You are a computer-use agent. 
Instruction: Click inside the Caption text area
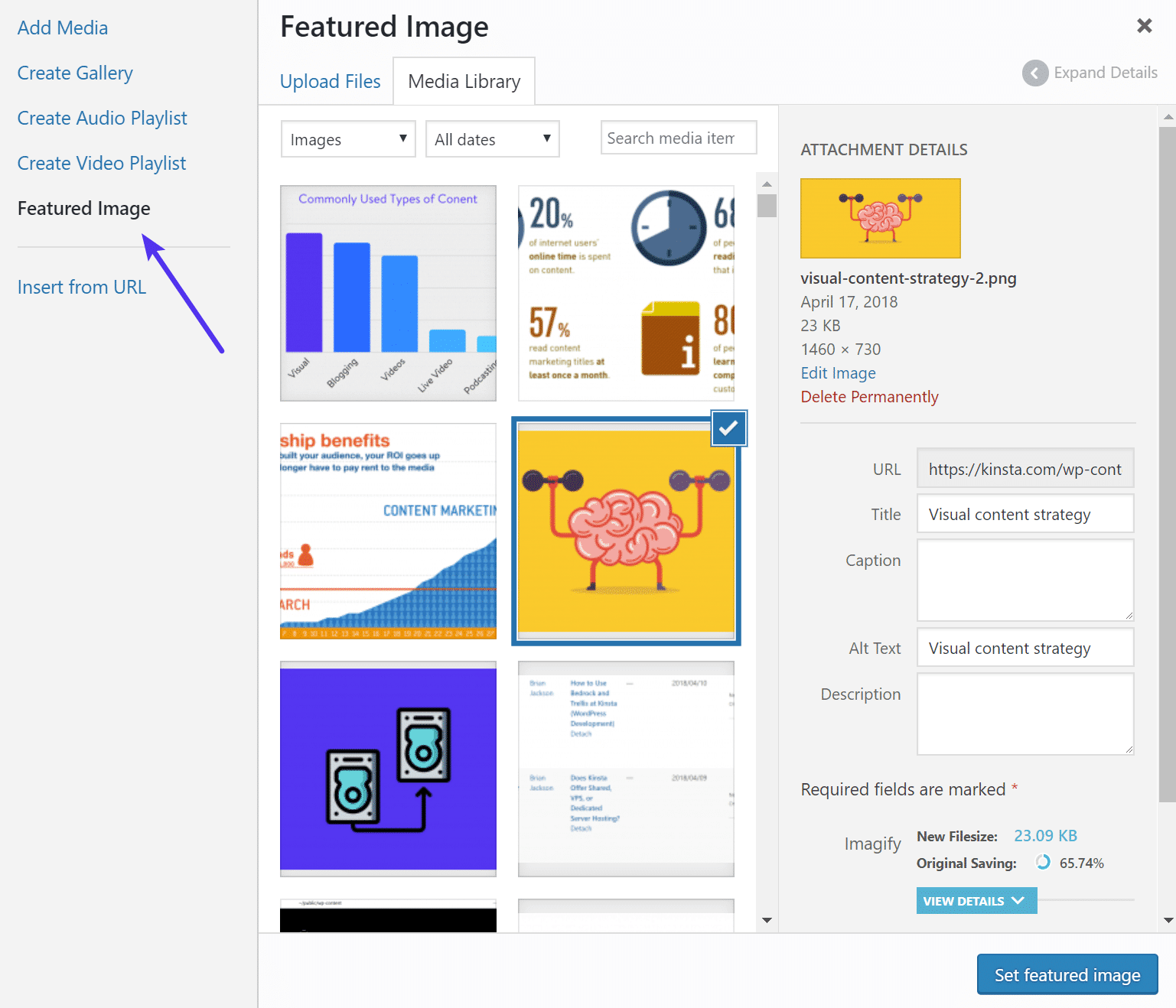click(x=1025, y=580)
